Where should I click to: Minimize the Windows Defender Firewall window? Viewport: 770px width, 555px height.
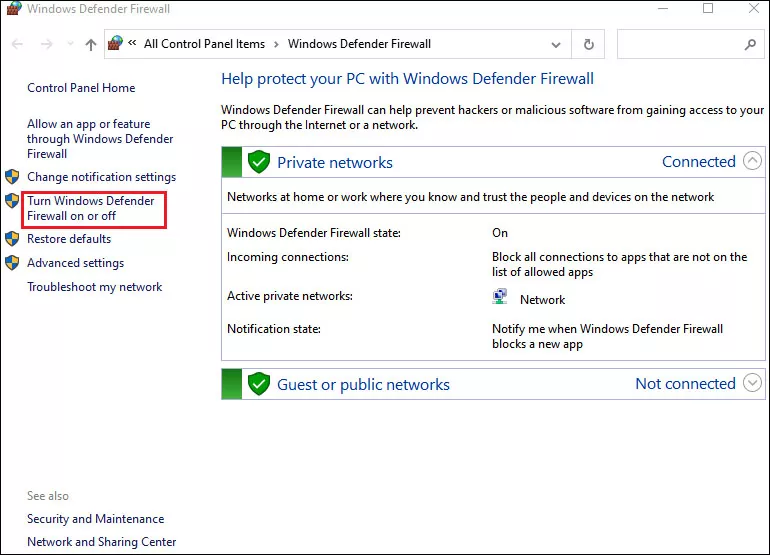pos(663,8)
